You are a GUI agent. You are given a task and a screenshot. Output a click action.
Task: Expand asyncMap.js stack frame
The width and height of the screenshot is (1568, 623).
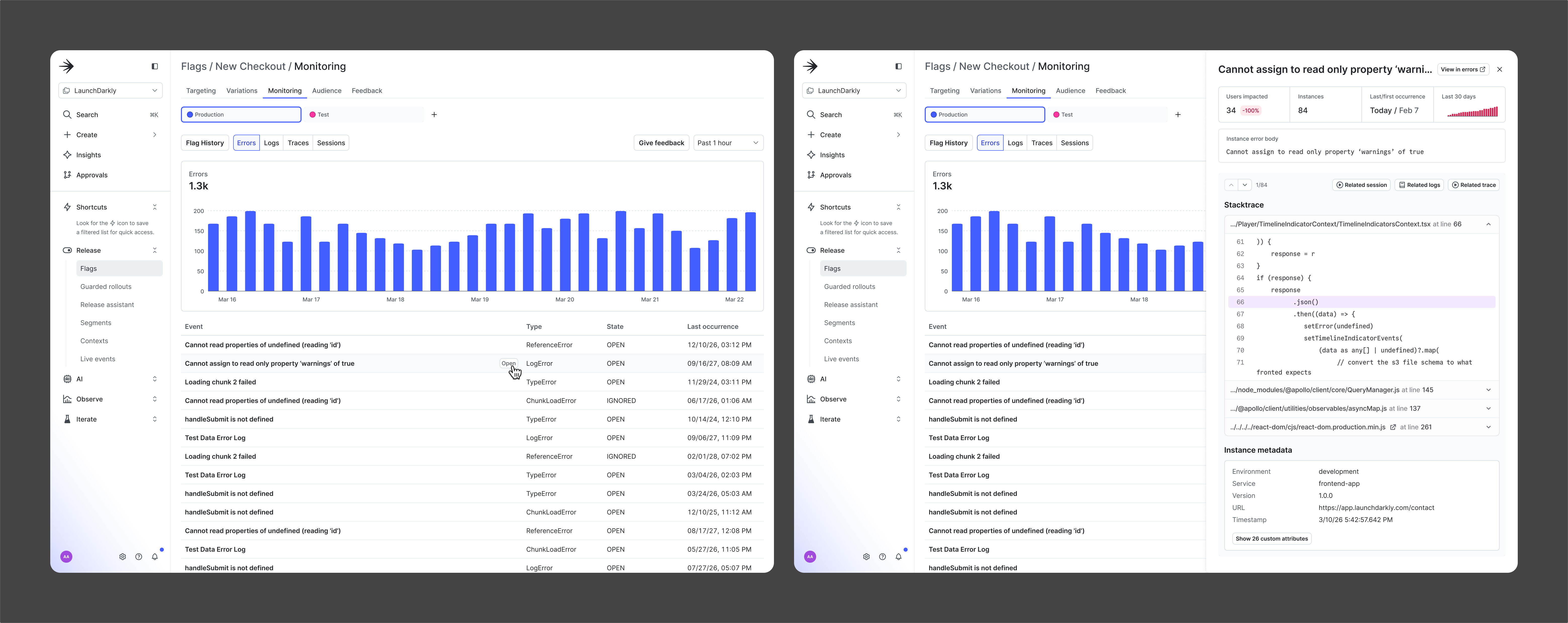click(1488, 409)
